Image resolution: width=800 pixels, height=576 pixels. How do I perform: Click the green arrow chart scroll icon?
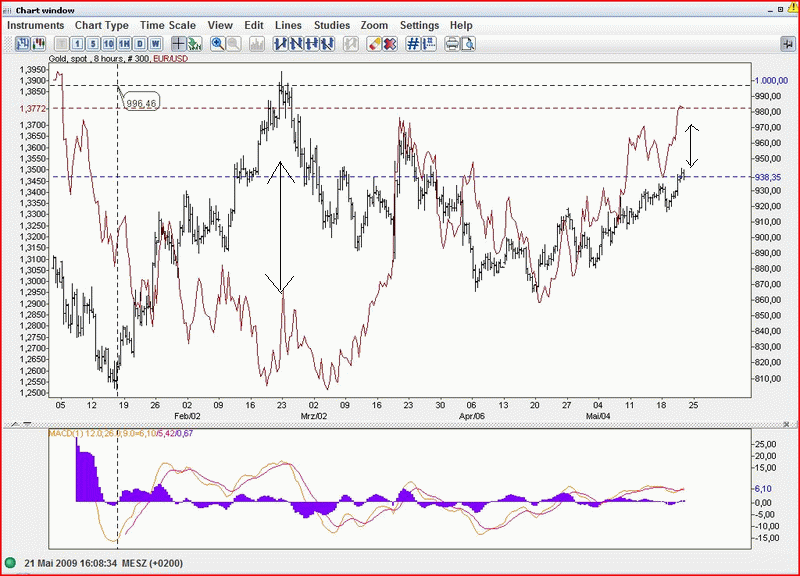(194, 44)
